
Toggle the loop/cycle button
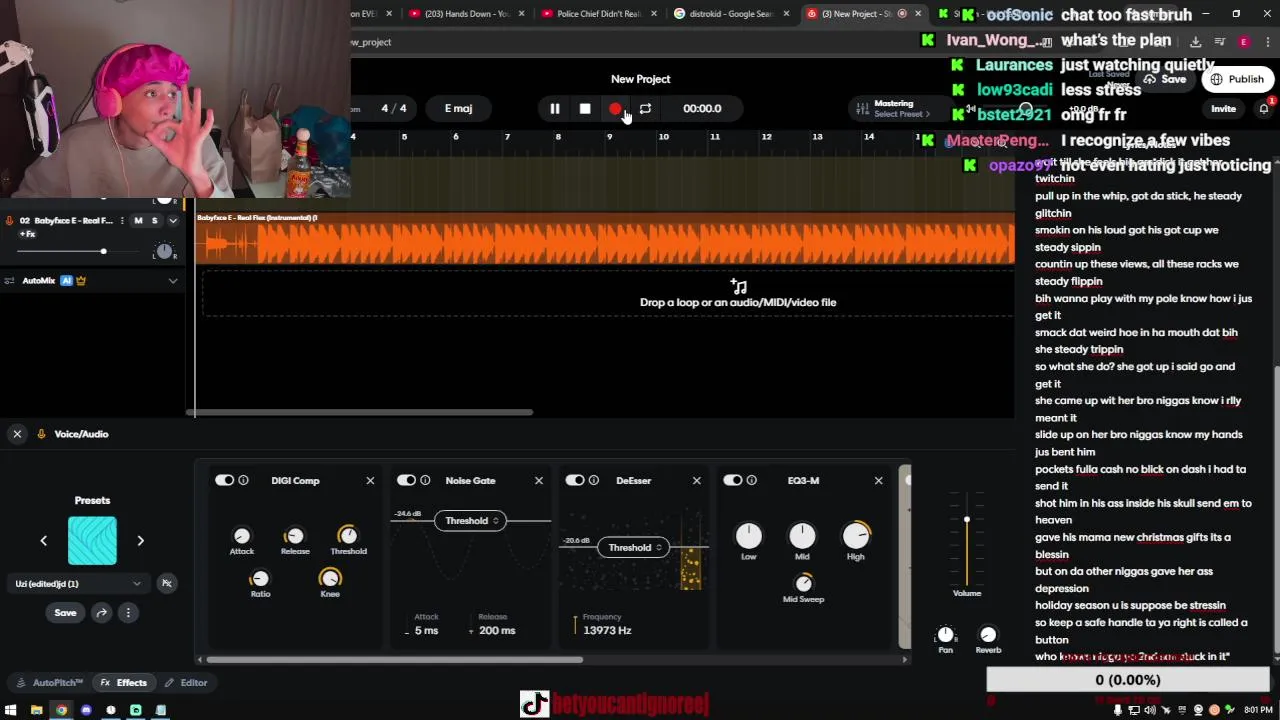coord(645,108)
